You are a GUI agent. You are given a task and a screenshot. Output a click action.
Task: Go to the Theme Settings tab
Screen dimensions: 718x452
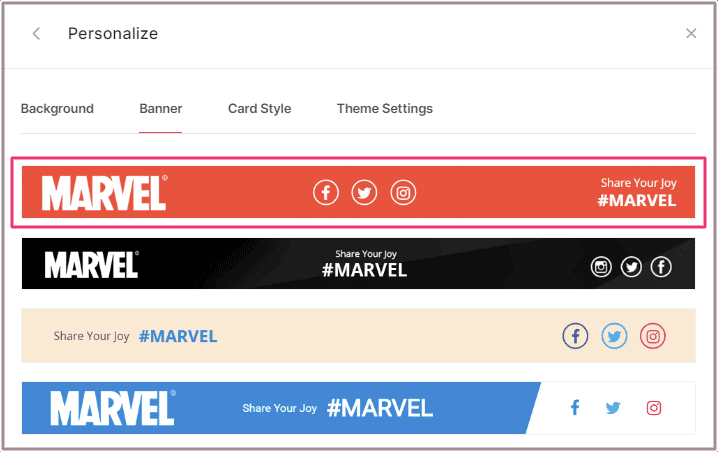(384, 109)
